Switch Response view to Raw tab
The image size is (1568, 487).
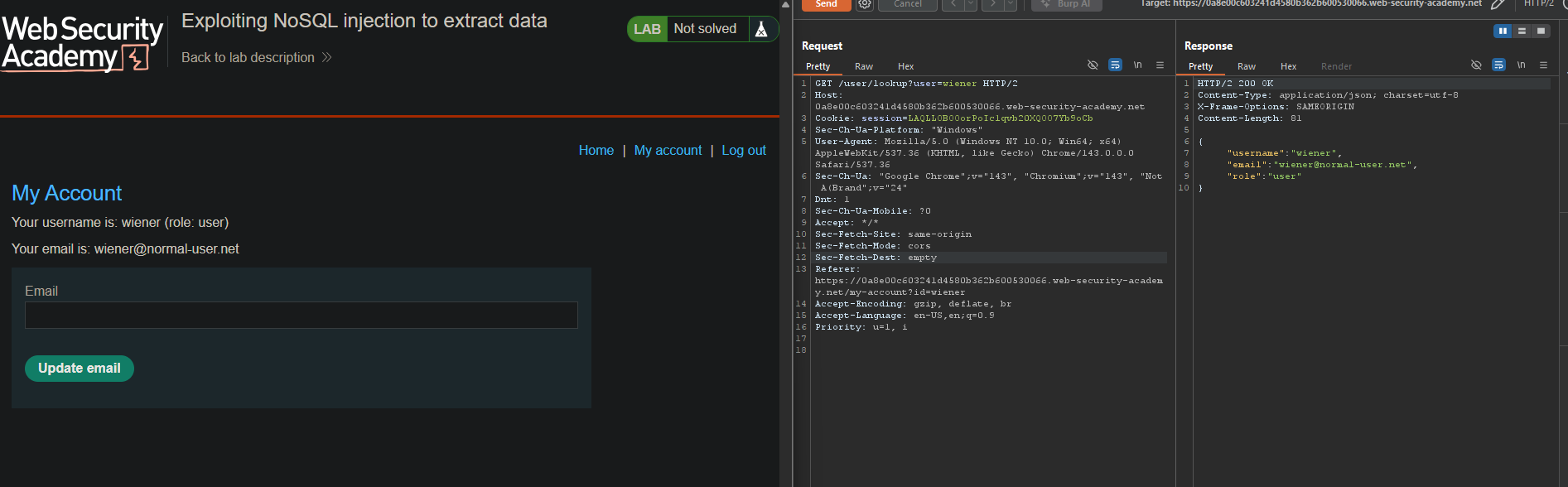(x=1247, y=66)
